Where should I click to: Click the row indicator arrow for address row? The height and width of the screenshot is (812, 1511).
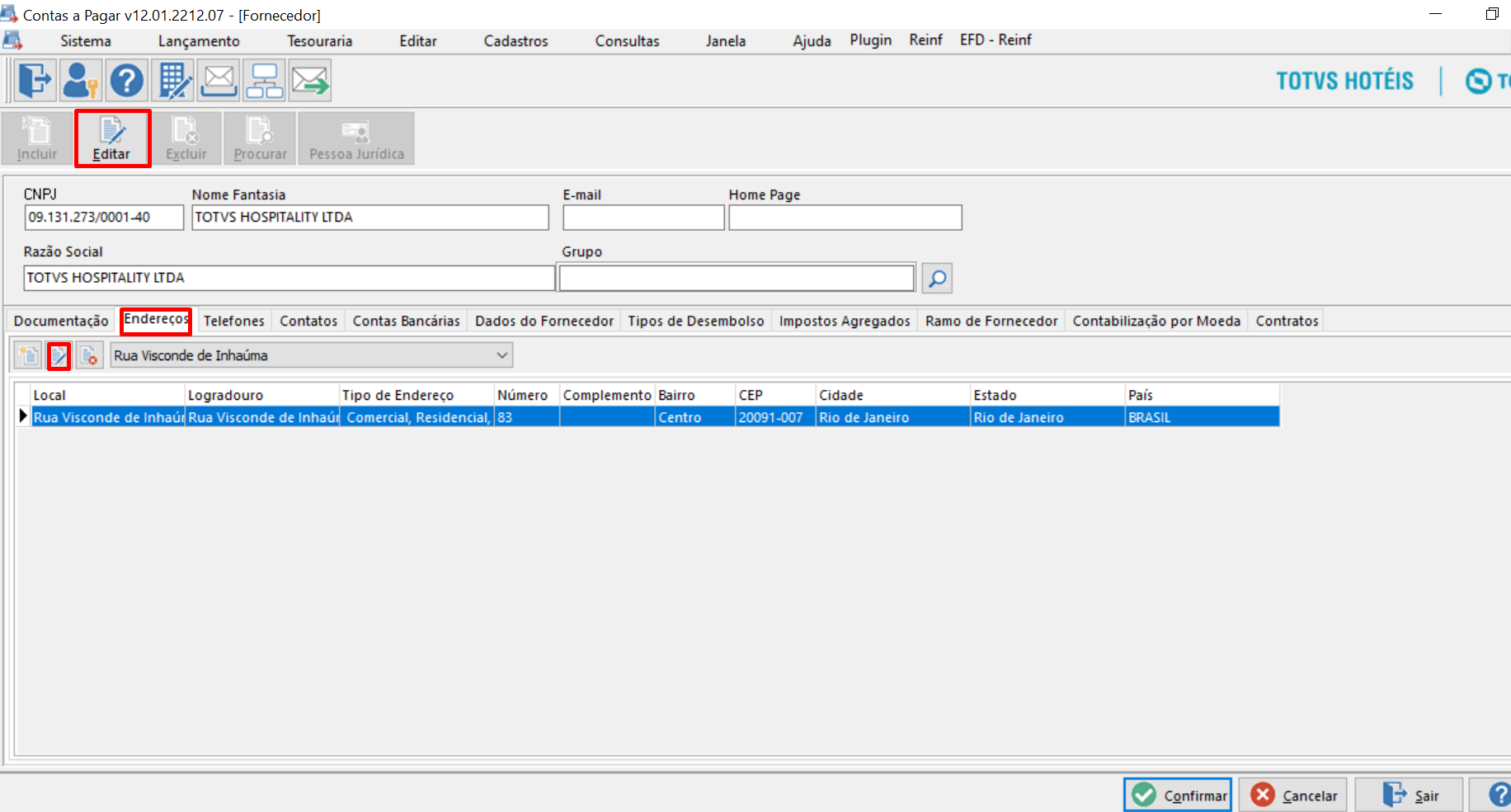coord(23,416)
